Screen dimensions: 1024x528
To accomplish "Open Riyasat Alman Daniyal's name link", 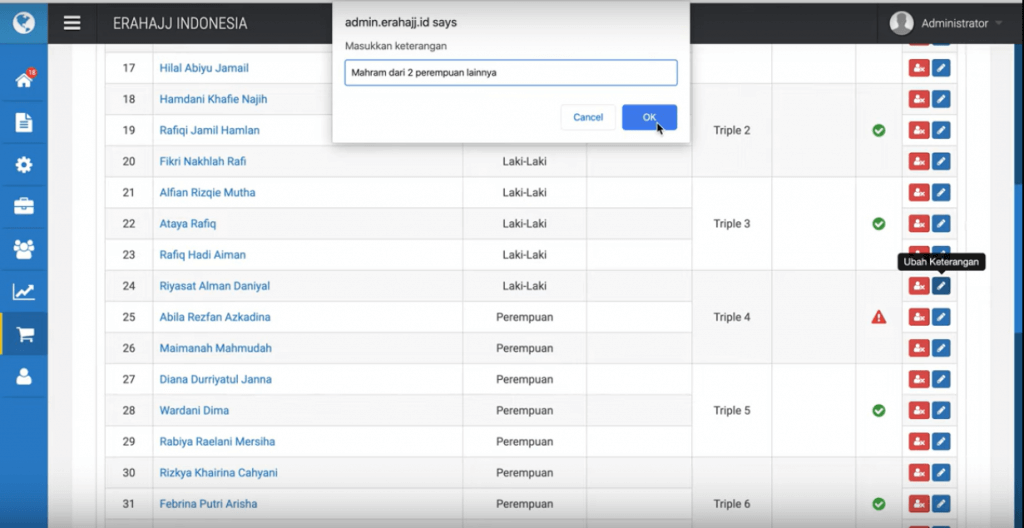I will pos(214,286).
